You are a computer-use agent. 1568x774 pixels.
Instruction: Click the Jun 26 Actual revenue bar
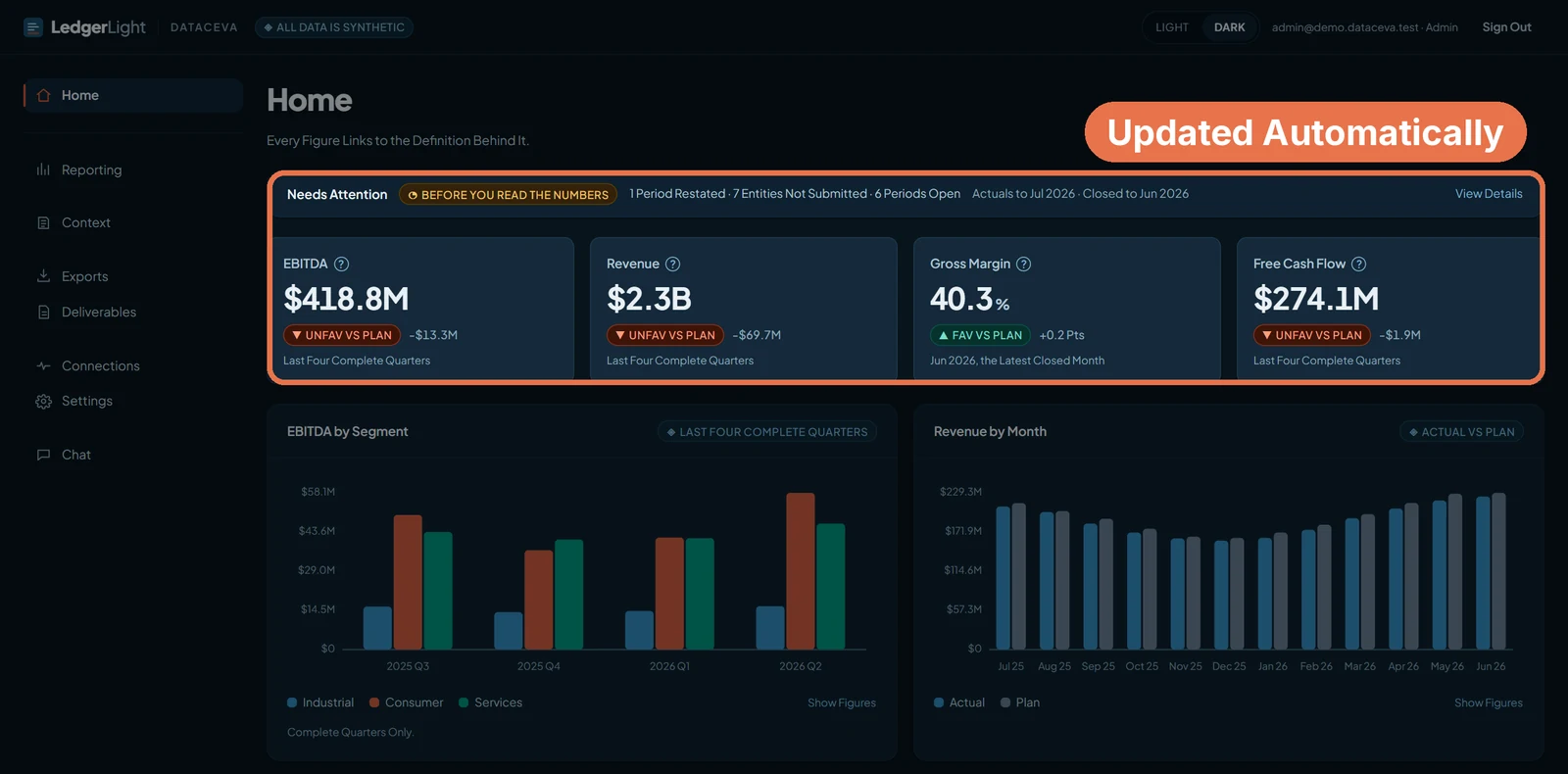tap(1483, 572)
